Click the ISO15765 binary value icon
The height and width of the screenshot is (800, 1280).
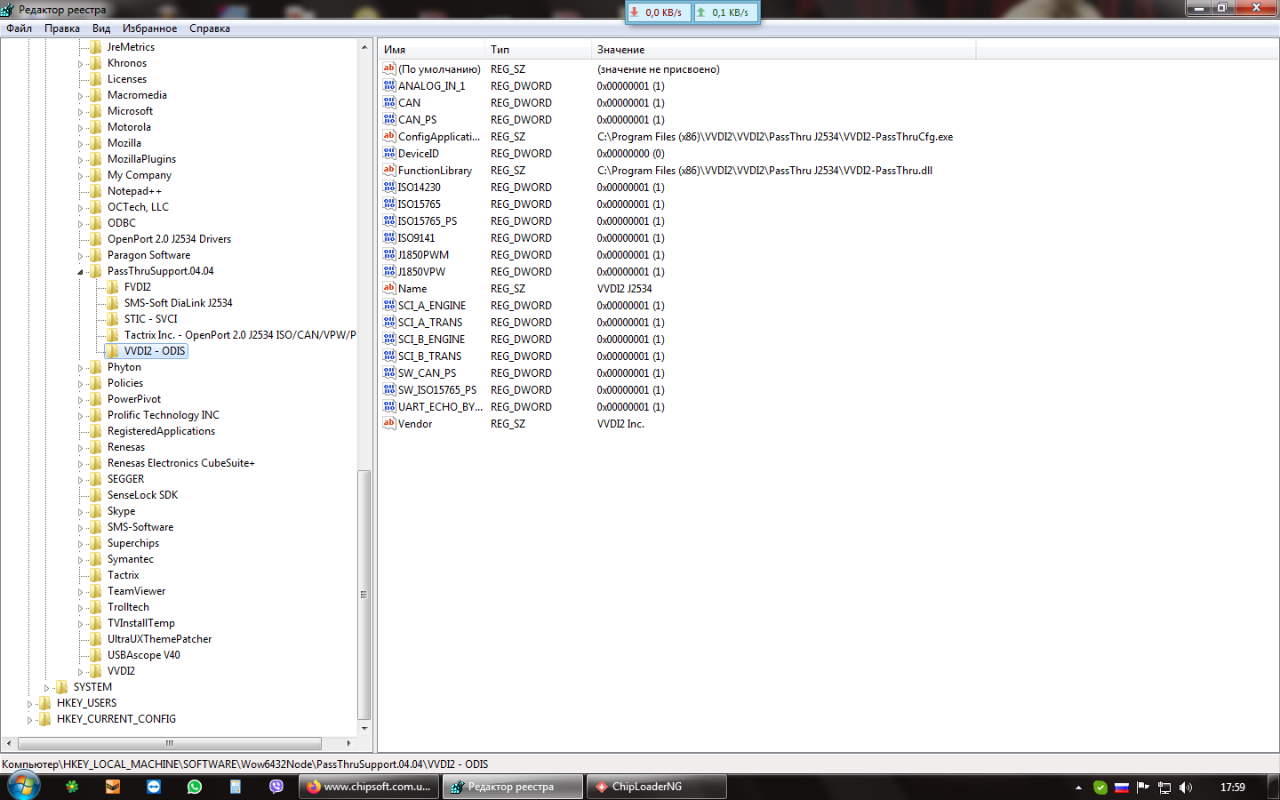coord(390,204)
